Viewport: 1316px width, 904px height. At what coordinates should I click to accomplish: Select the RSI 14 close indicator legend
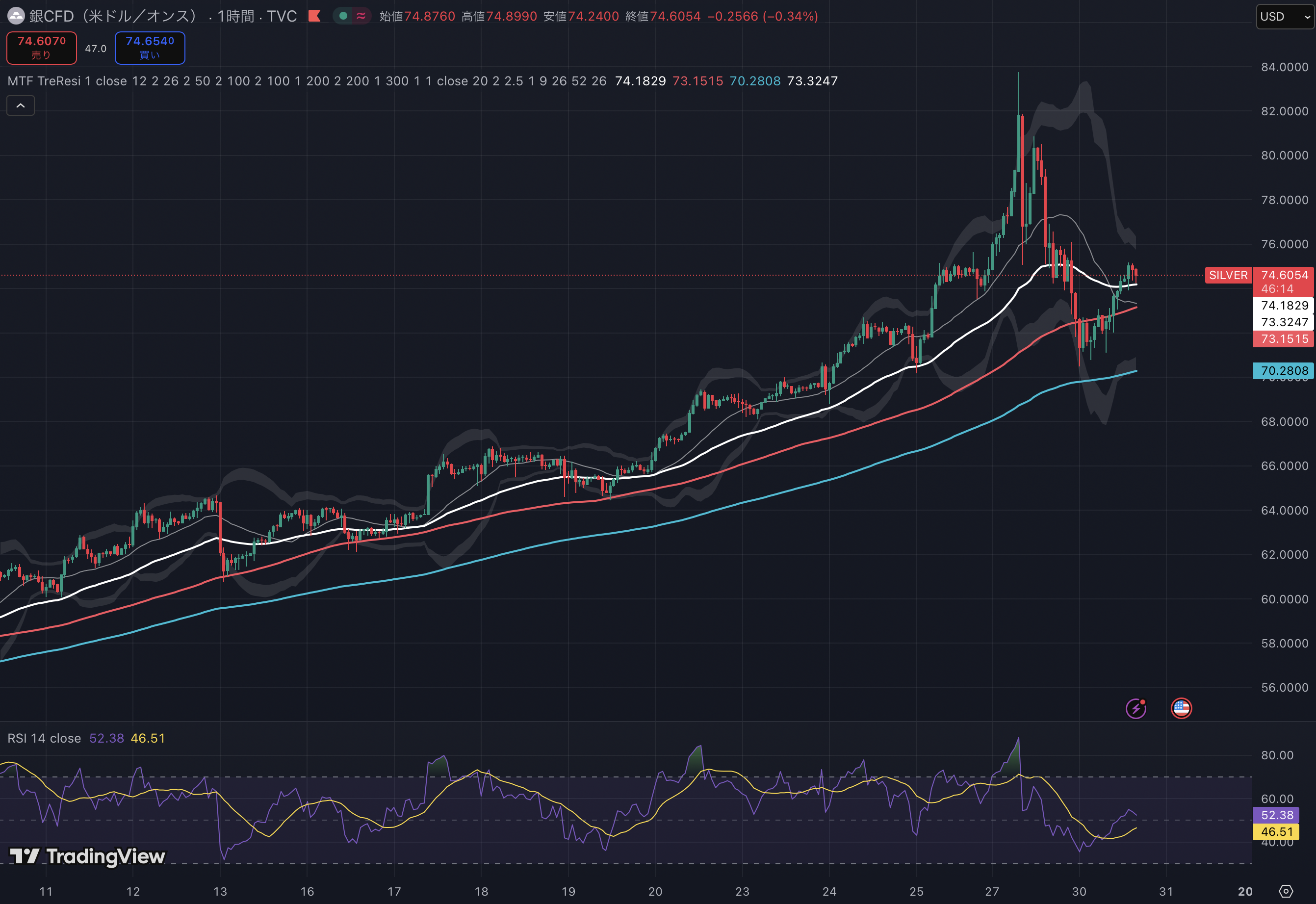(x=44, y=738)
